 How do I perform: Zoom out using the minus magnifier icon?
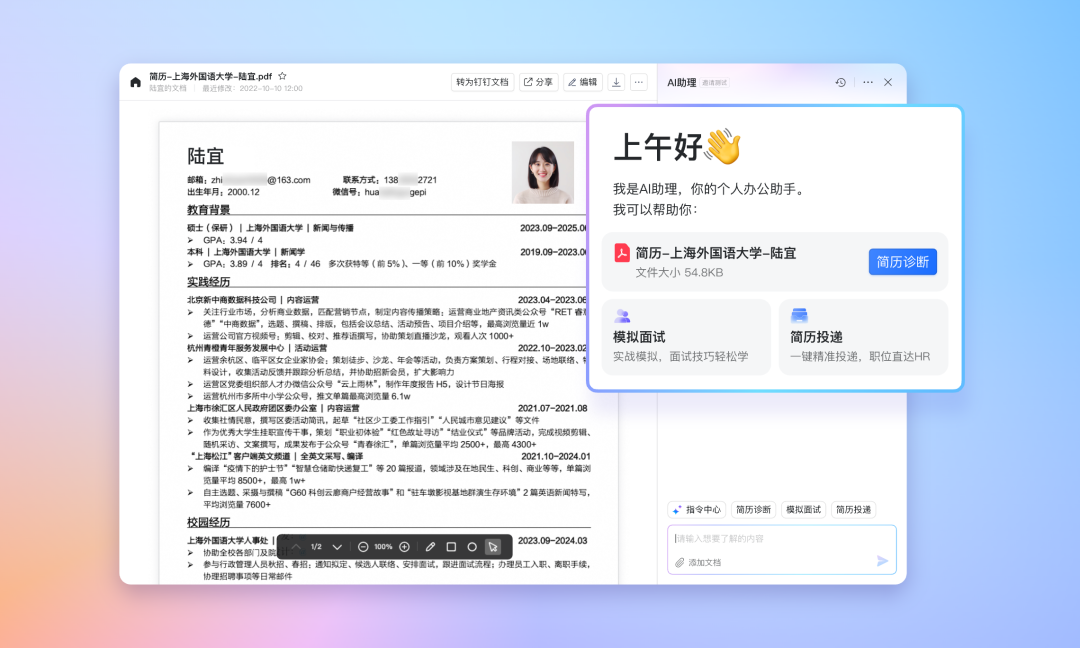(x=363, y=547)
